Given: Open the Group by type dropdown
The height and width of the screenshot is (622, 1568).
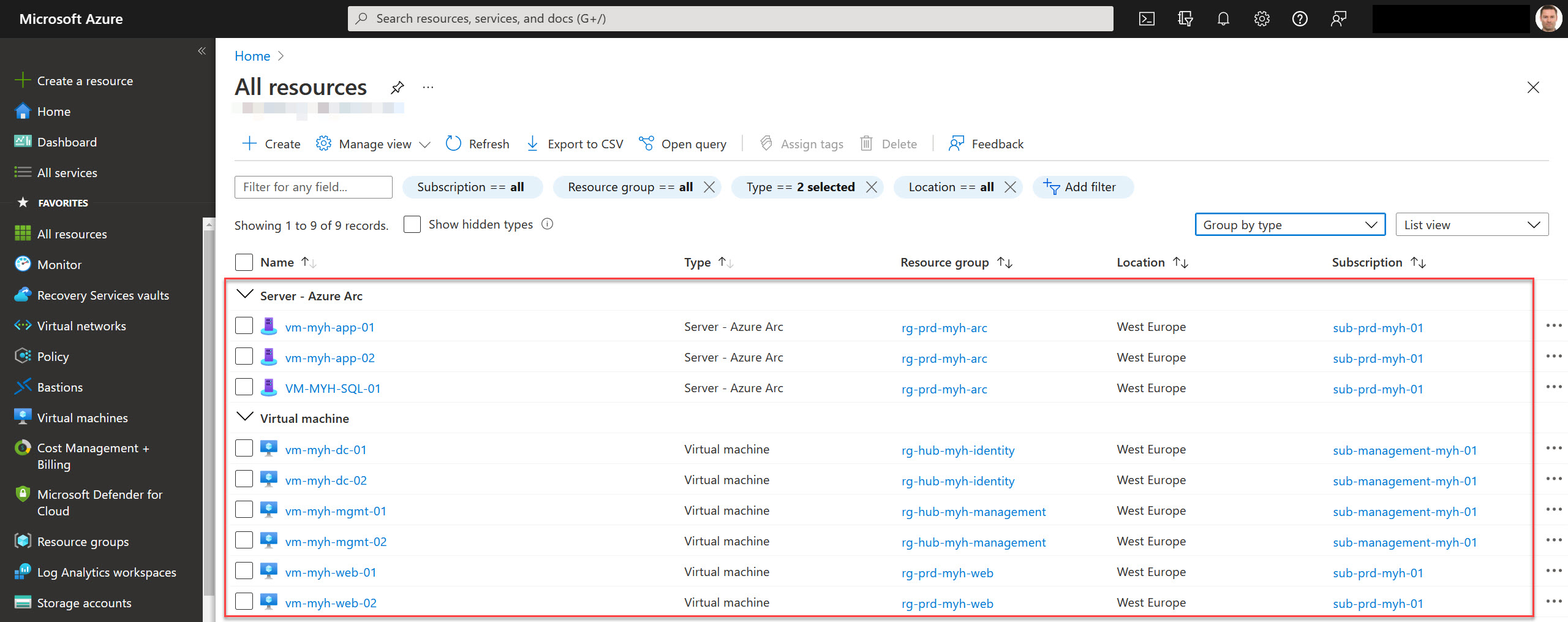Looking at the screenshot, I should pyautogui.click(x=1289, y=224).
